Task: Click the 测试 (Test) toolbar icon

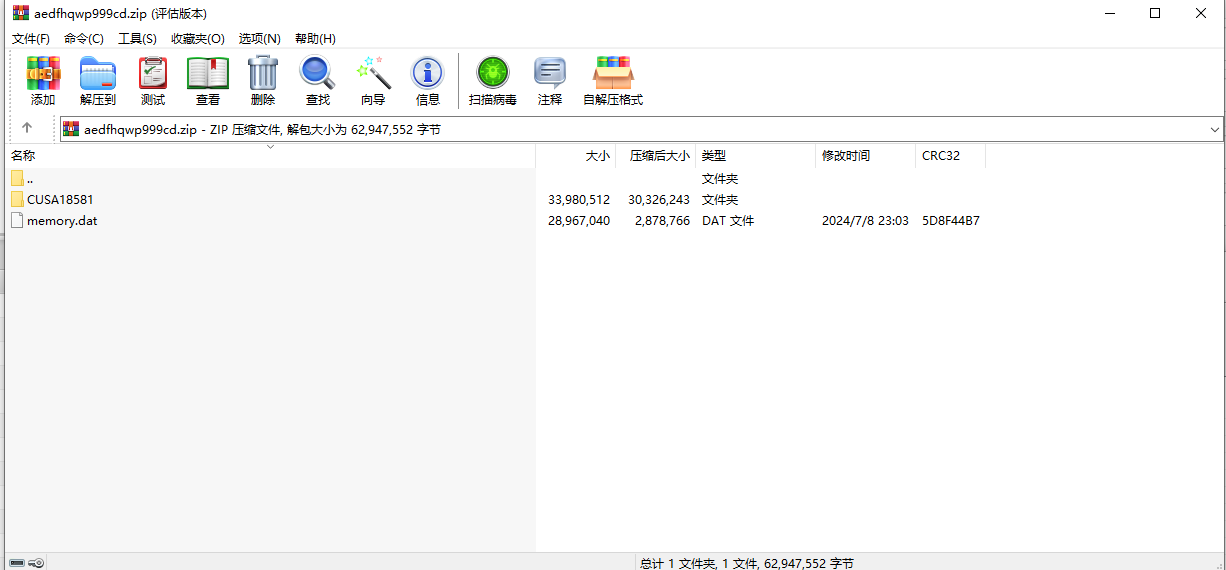Action: pos(153,73)
